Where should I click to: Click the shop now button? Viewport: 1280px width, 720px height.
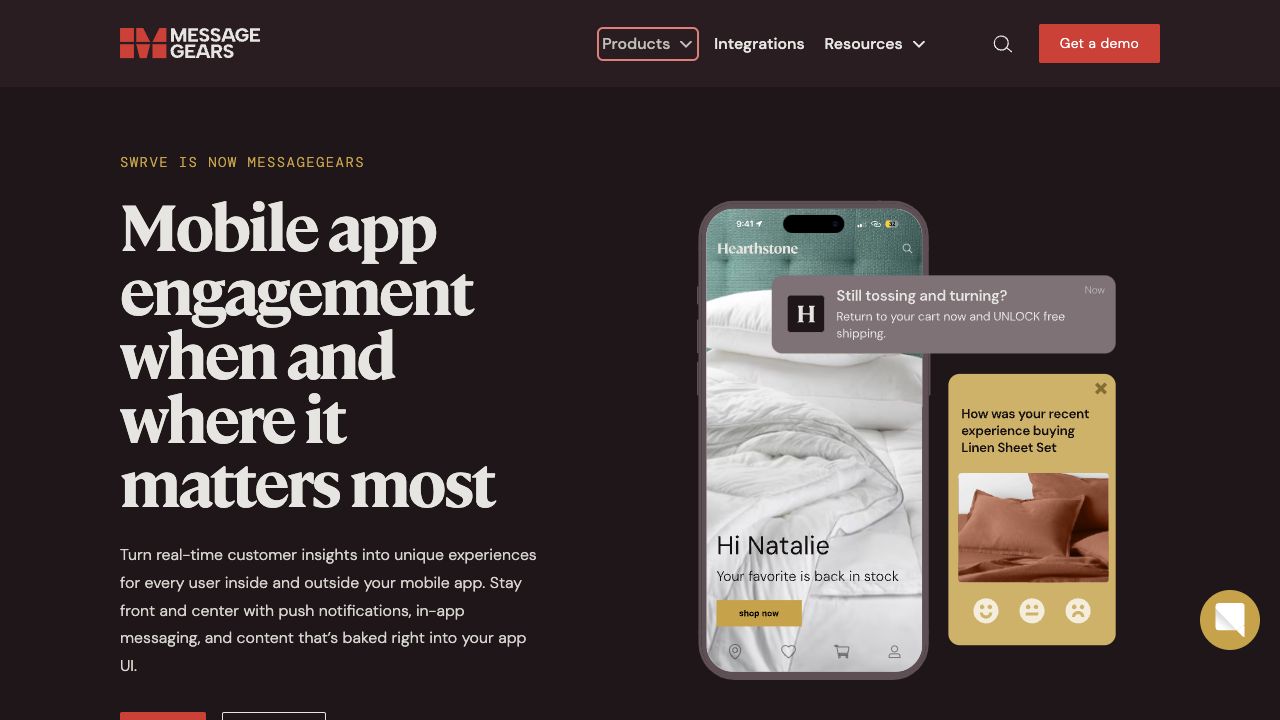point(759,613)
